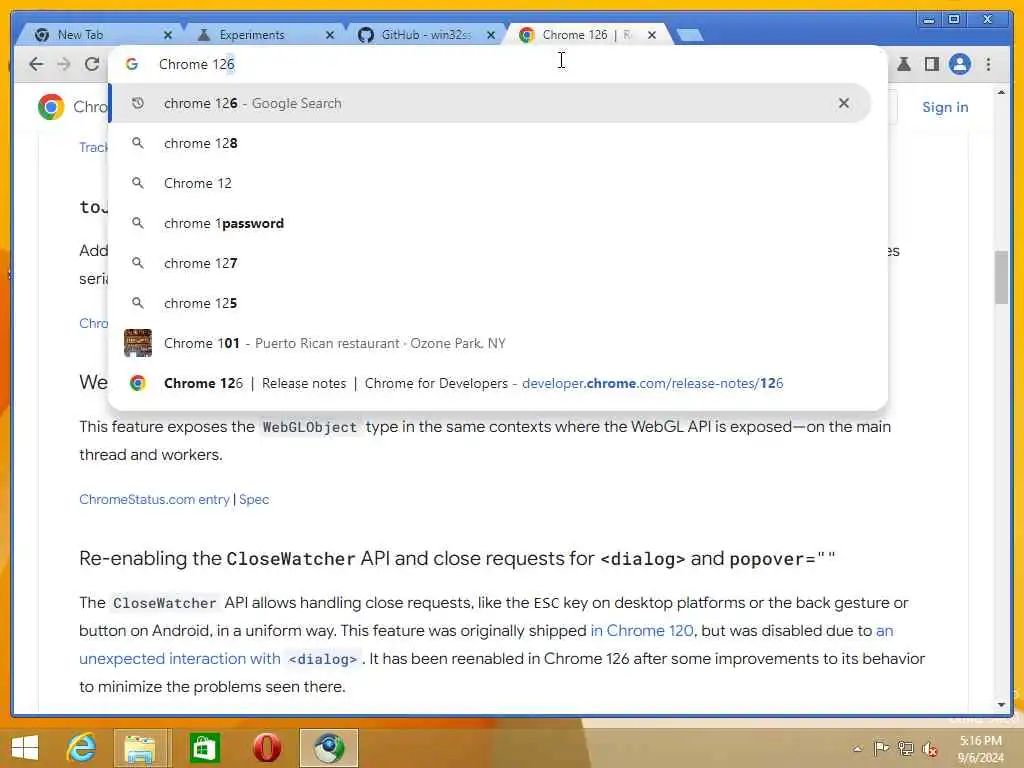Image resolution: width=1024 pixels, height=768 pixels.
Task: Open the Windows Start button
Action: pos(25,748)
